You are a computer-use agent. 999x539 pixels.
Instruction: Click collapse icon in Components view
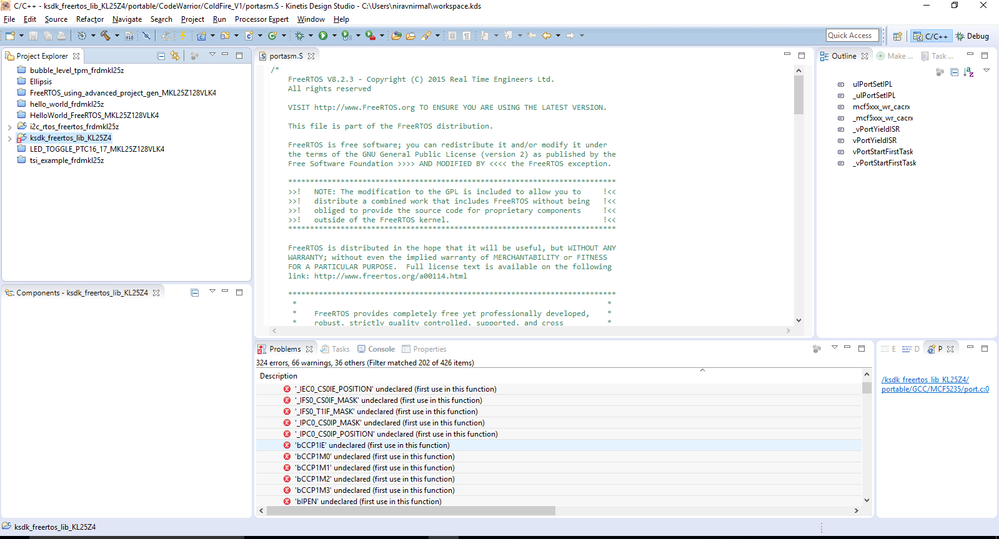(x=195, y=292)
